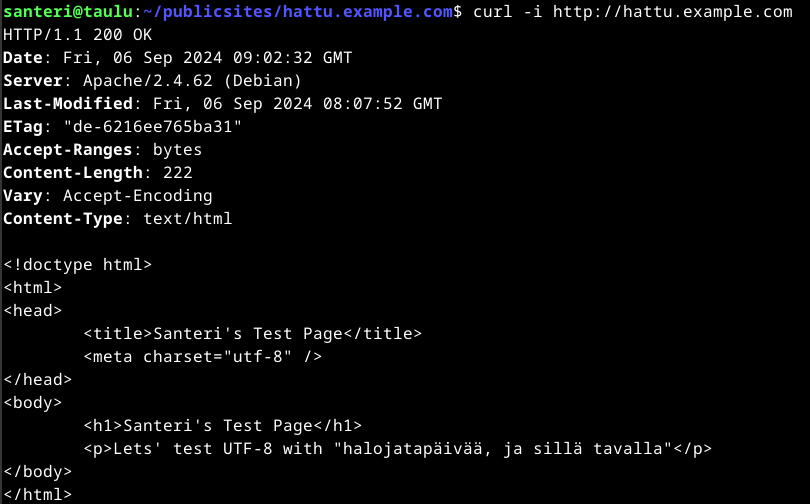Click the <!doctype html> line
810x504 pixels.
point(78,265)
